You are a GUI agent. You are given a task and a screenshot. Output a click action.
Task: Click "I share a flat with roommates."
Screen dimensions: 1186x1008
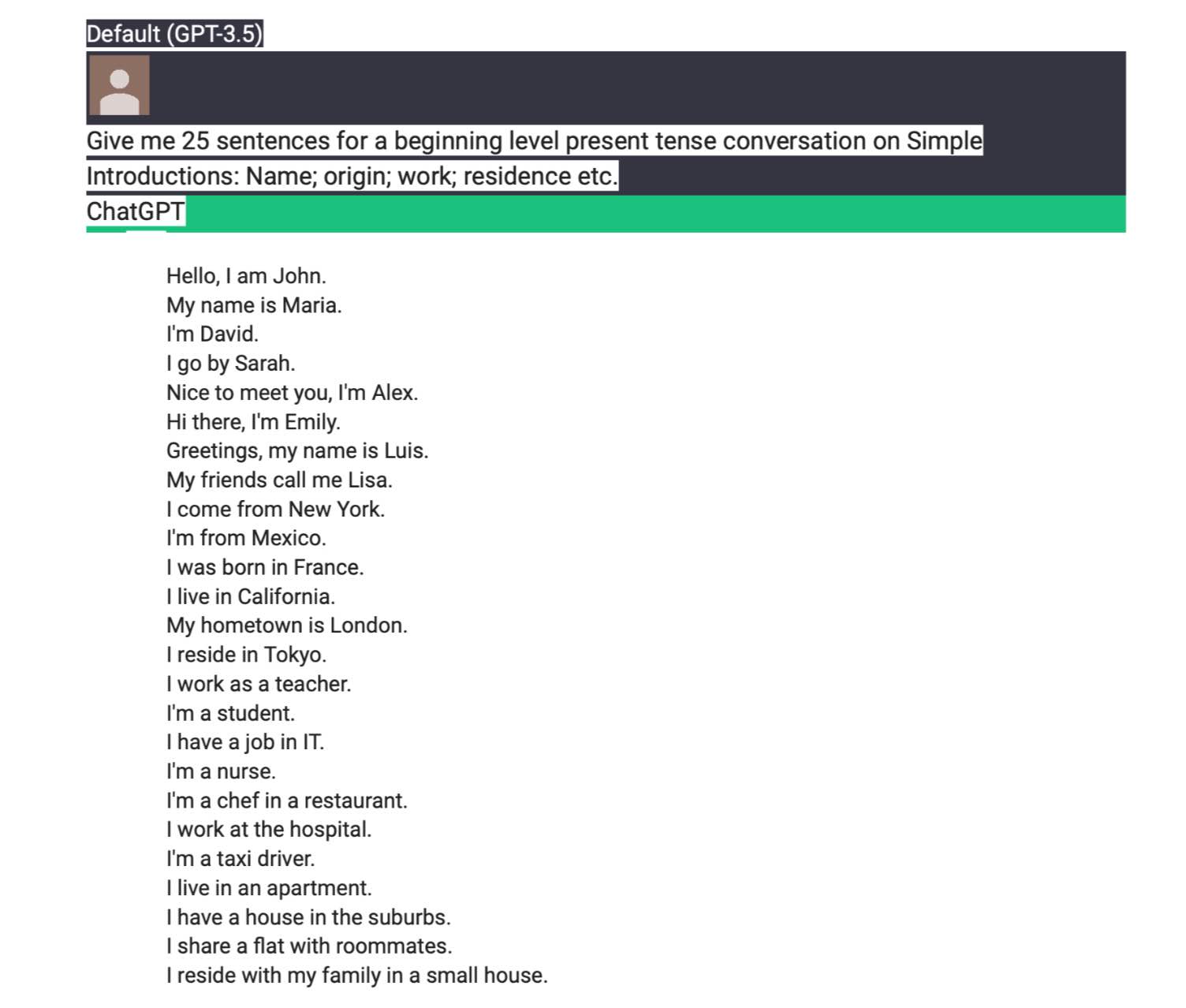[309, 946]
